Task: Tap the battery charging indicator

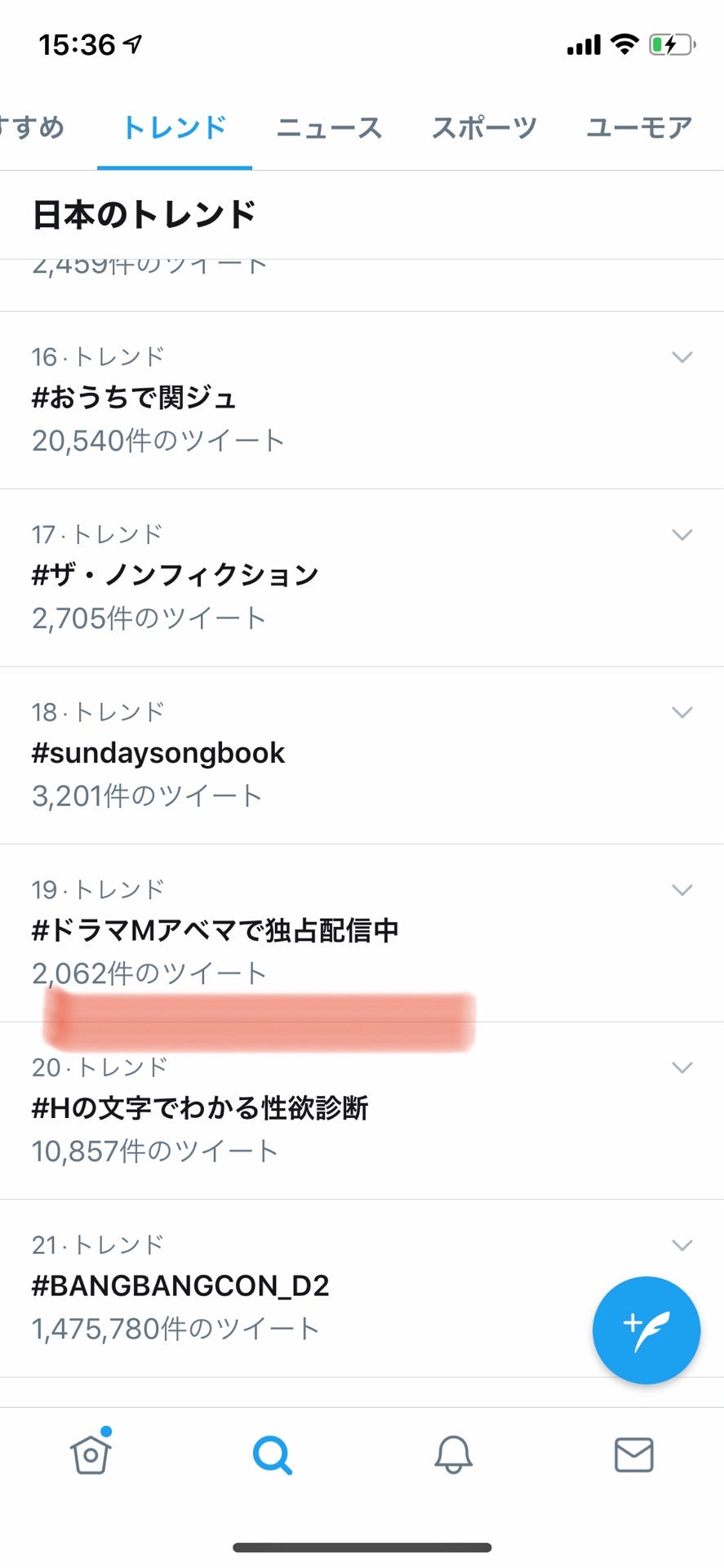Action: (x=671, y=45)
